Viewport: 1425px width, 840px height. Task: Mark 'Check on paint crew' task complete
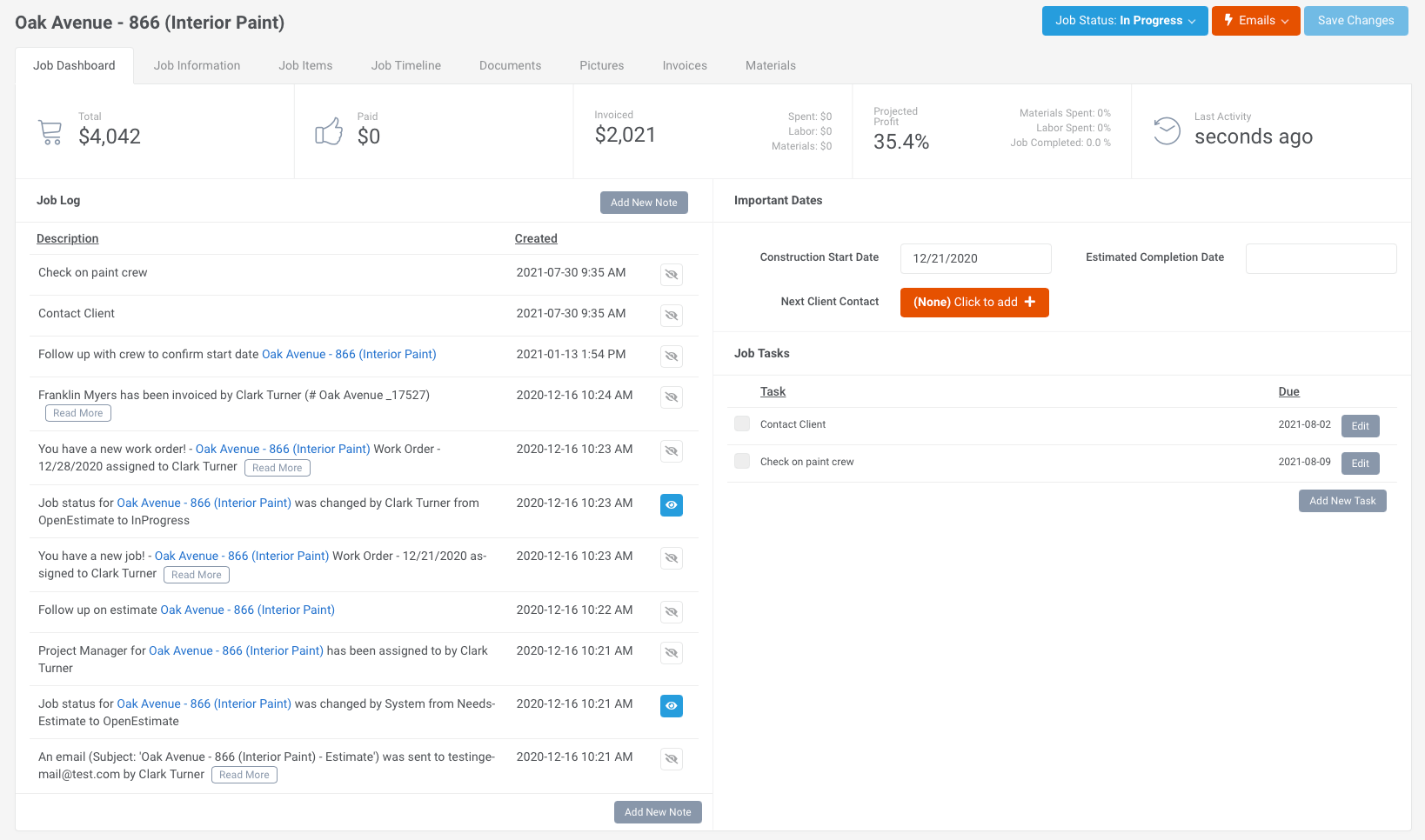click(x=742, y=461)
